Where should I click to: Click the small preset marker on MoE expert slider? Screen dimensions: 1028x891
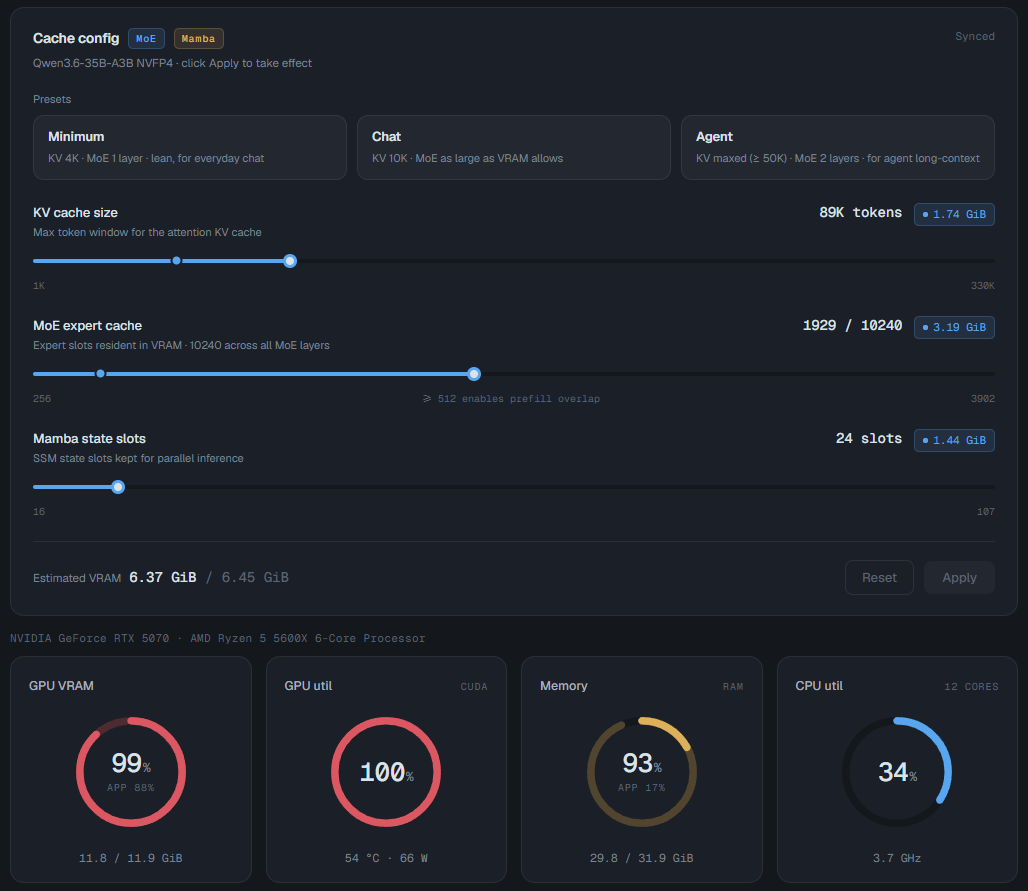pos(100,374)
